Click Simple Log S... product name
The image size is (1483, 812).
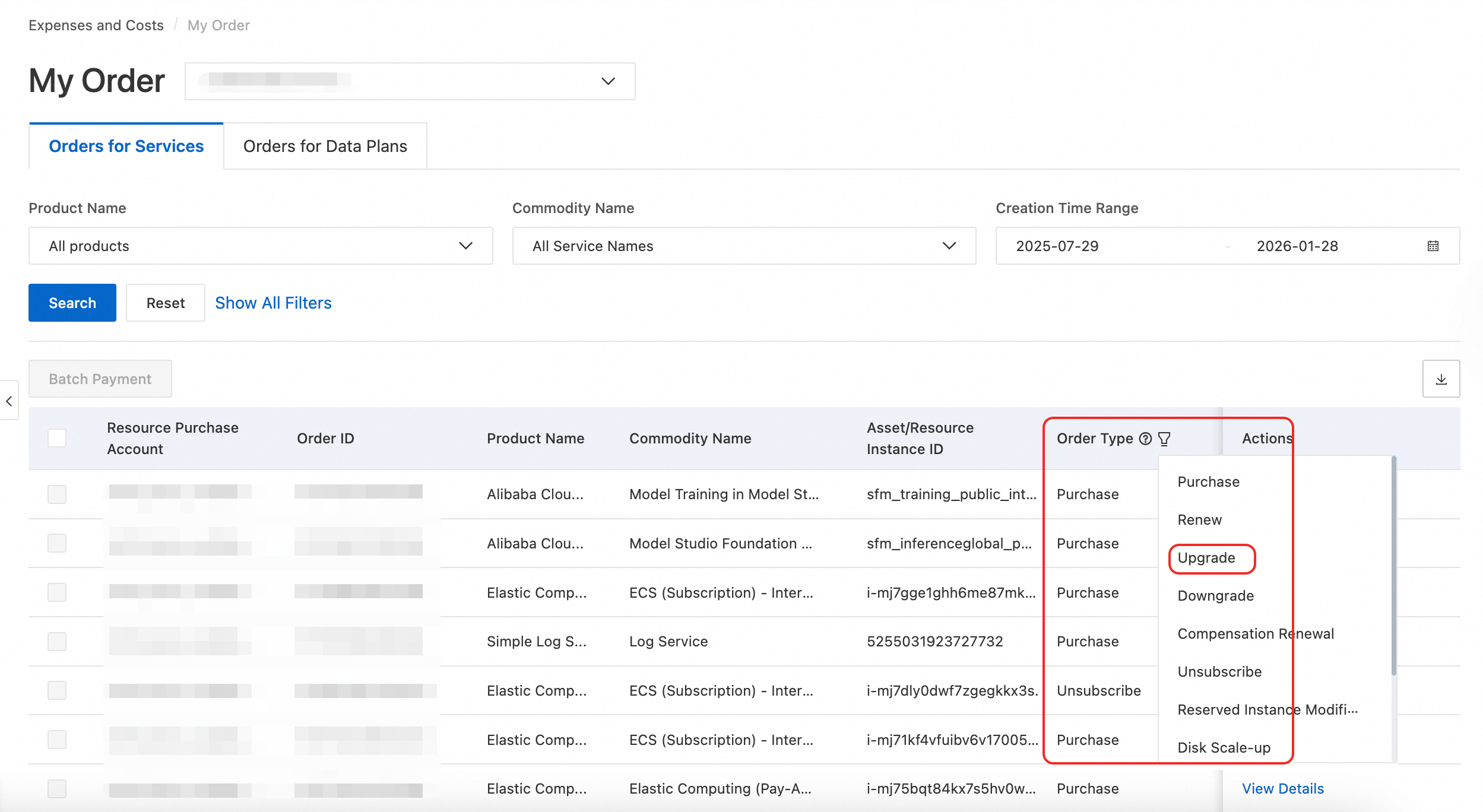coord(537,641)
